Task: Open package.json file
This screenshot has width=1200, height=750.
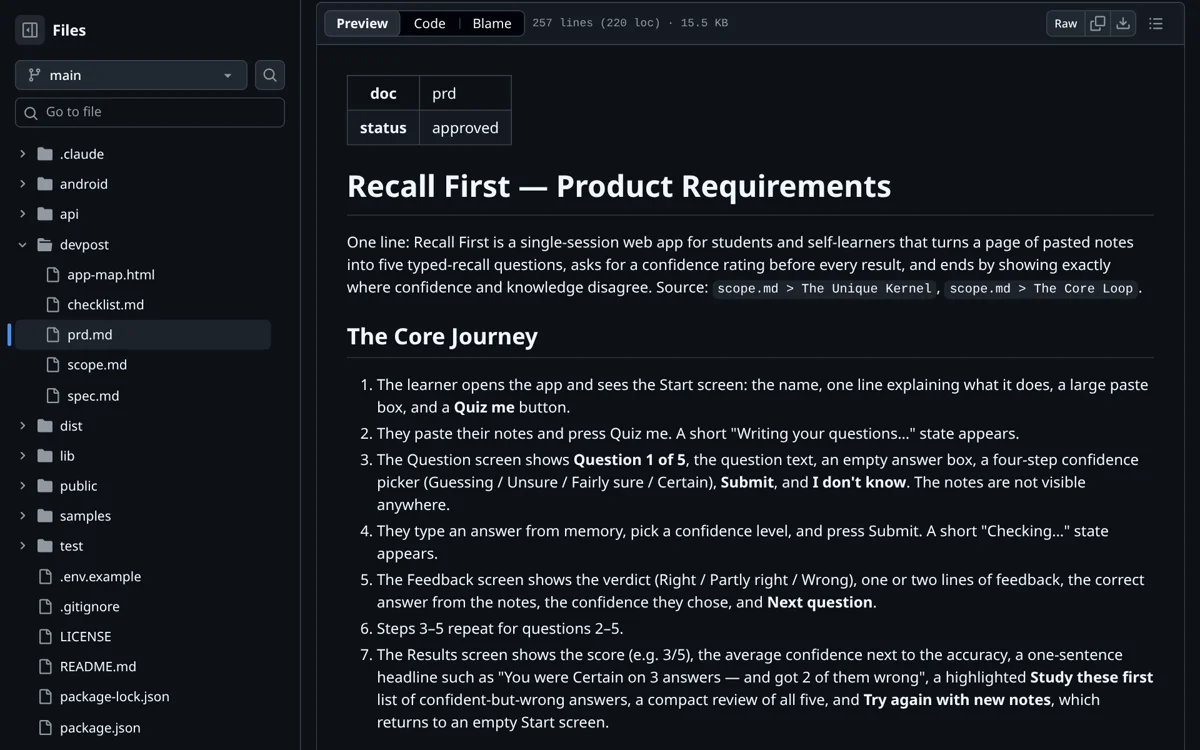Action: point(100,727)
